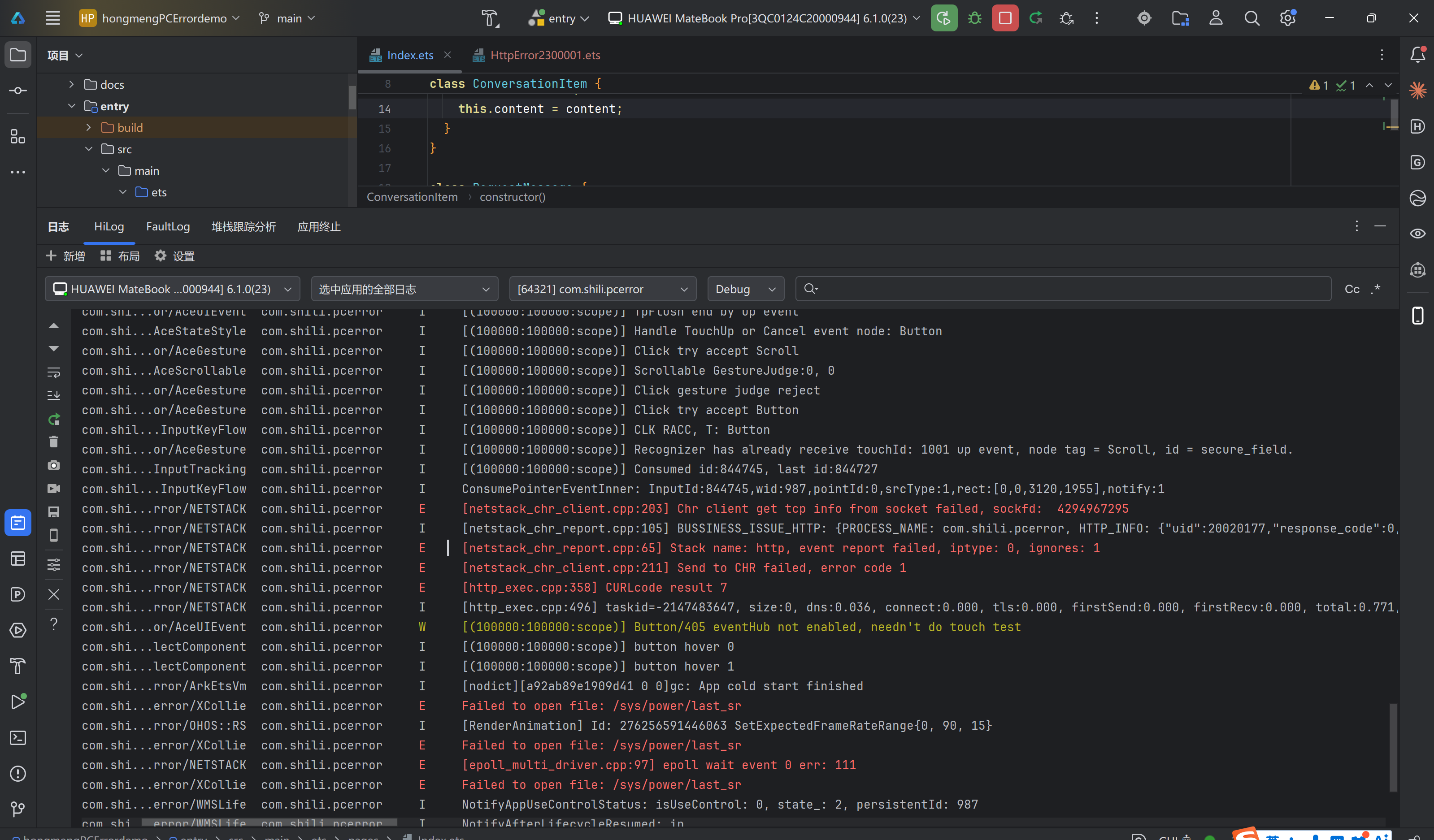Select the FaultLog tab
The width and height of the screenshot is (1434, 840).
(x=168, y=226)
